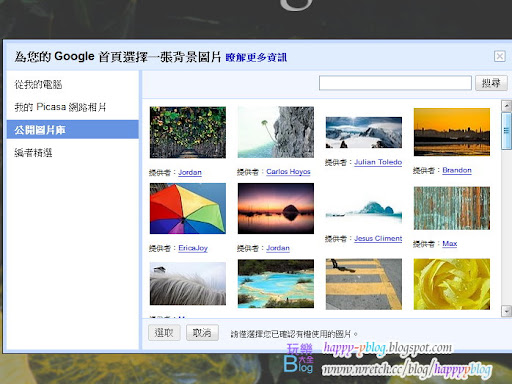Screen dimensions: 512x384
Task: Focus the image search text field
Action: click(395, 83)
